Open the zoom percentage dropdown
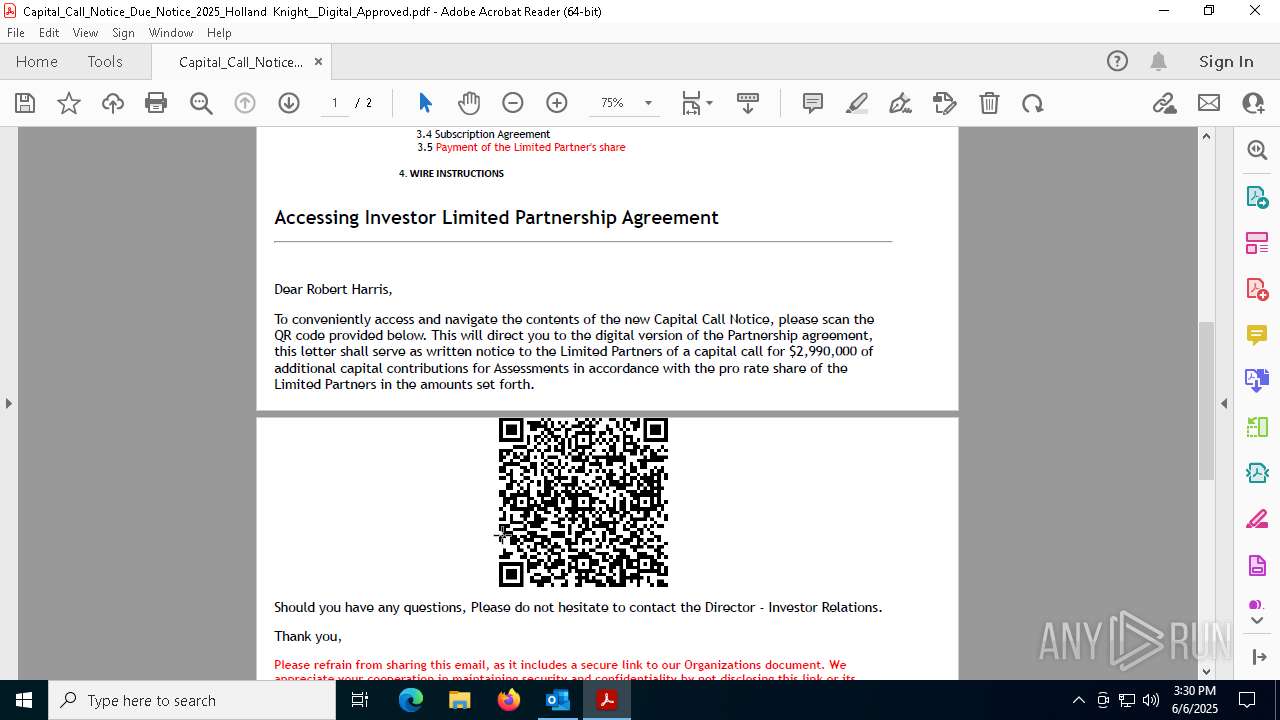The image size is (1280, 720). [648, 103]
